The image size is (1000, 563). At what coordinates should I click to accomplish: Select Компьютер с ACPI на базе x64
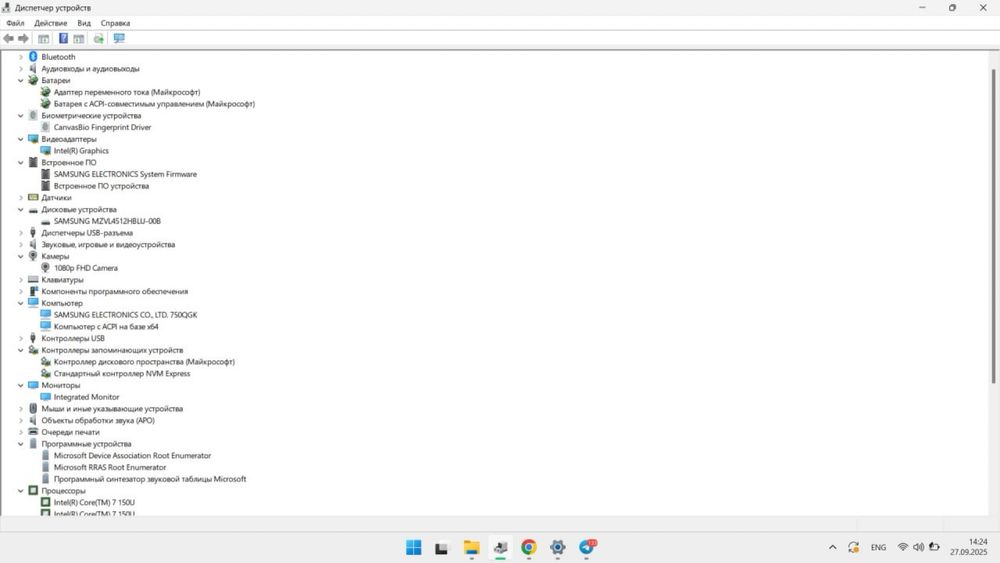(106, 326)
